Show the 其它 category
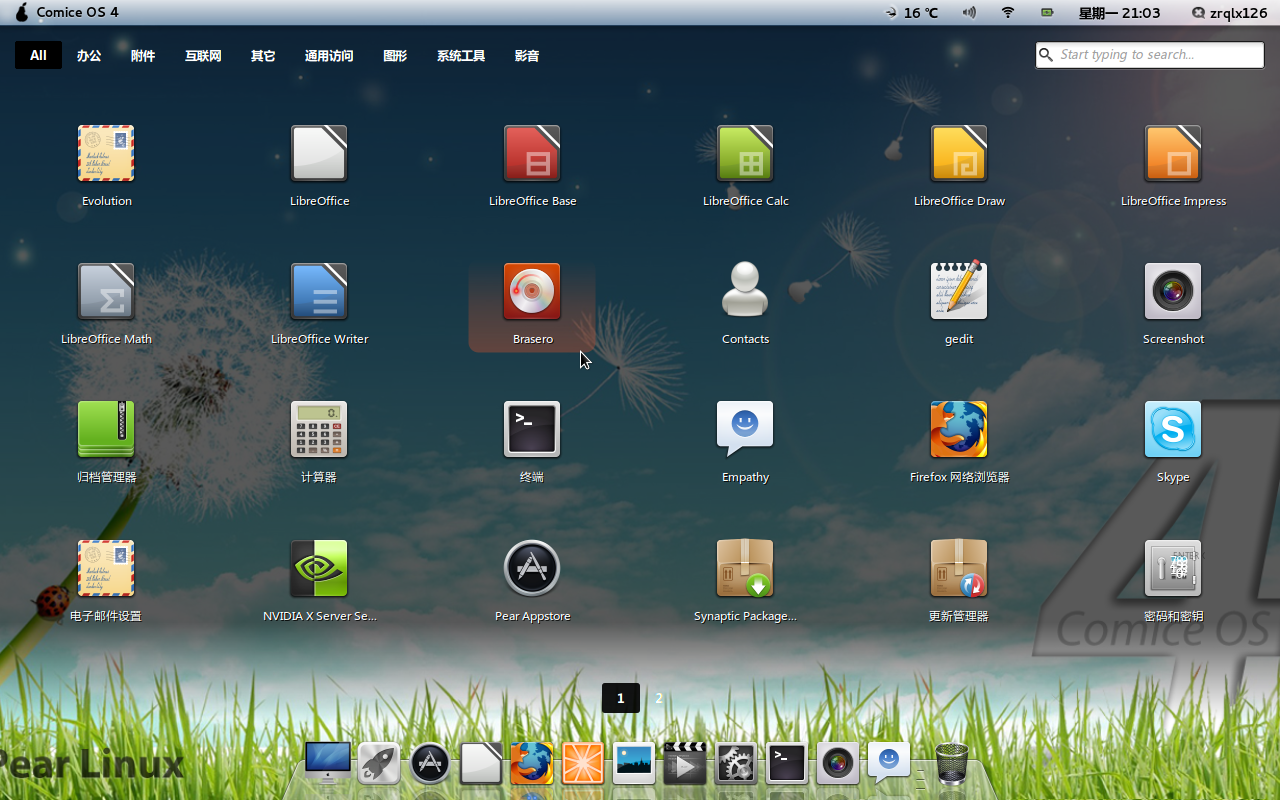Viewport: 1280px width, 800px height. (263, 56)
